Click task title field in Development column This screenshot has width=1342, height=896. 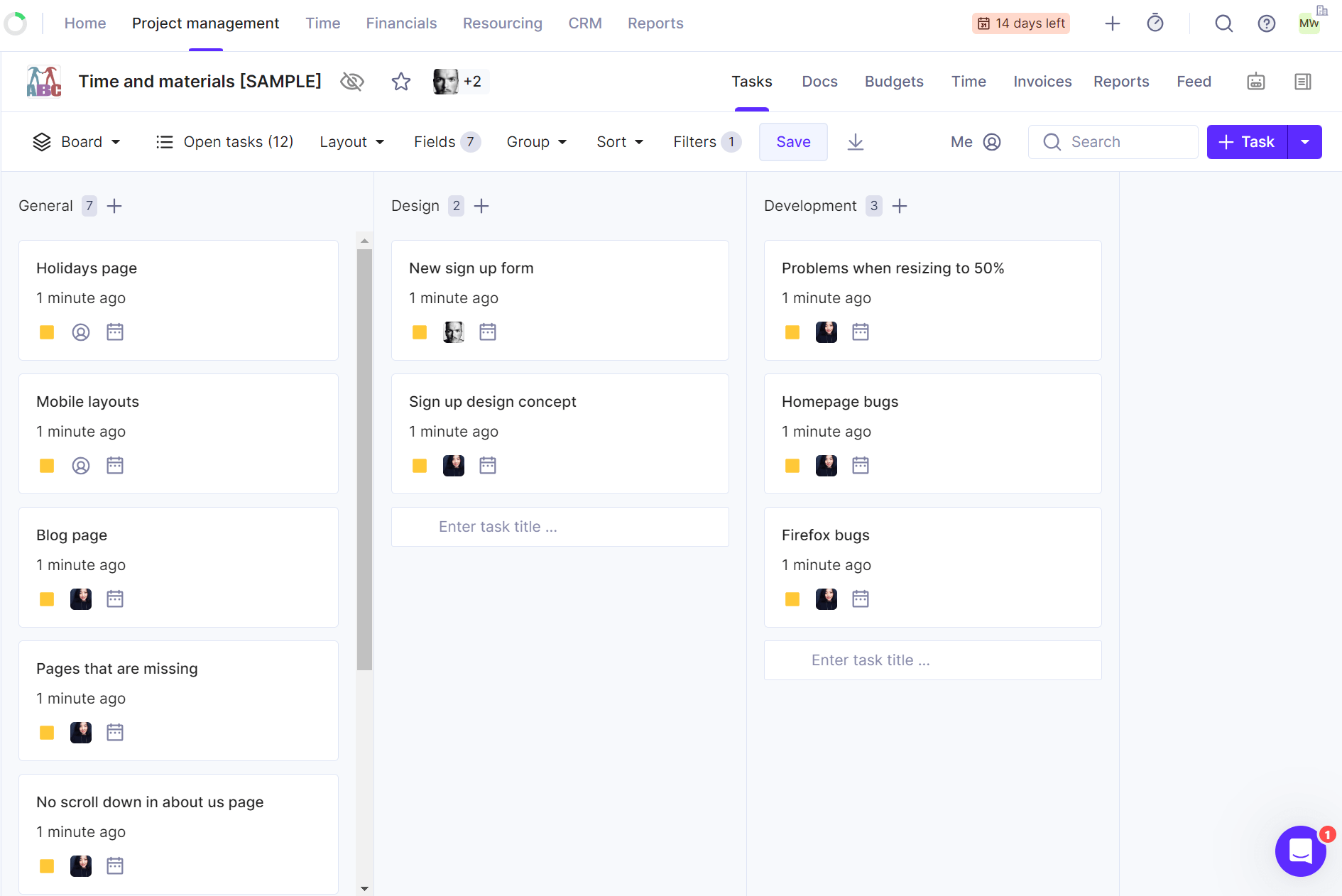[932, 660]
